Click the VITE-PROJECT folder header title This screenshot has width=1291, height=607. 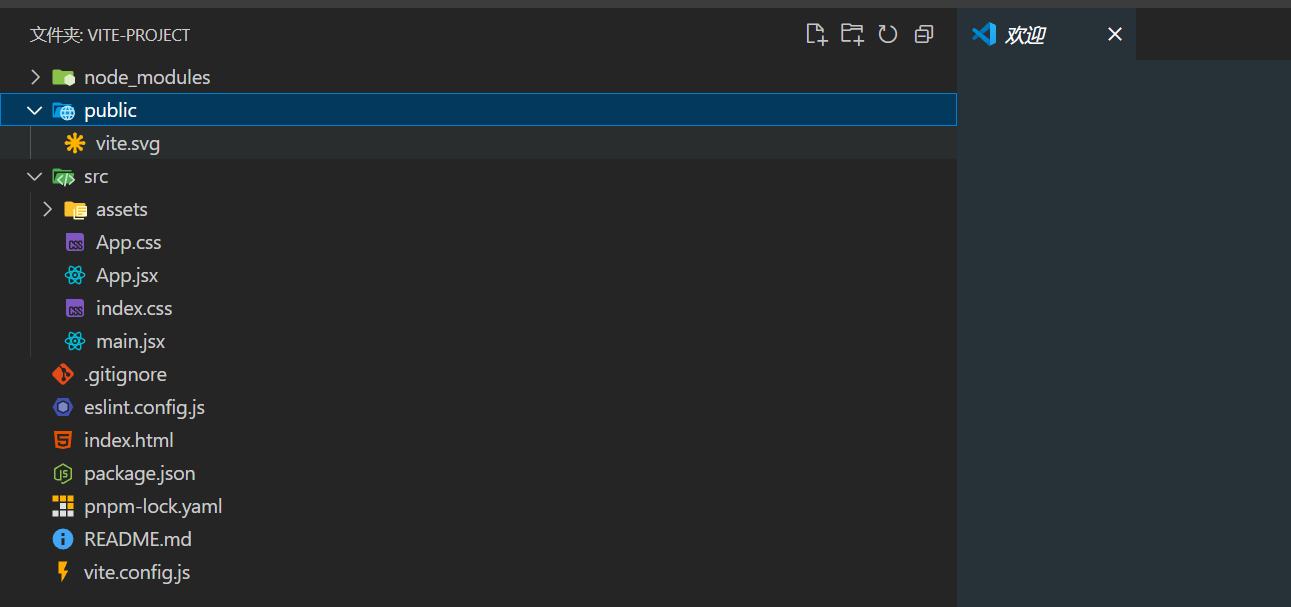point(110,35)
